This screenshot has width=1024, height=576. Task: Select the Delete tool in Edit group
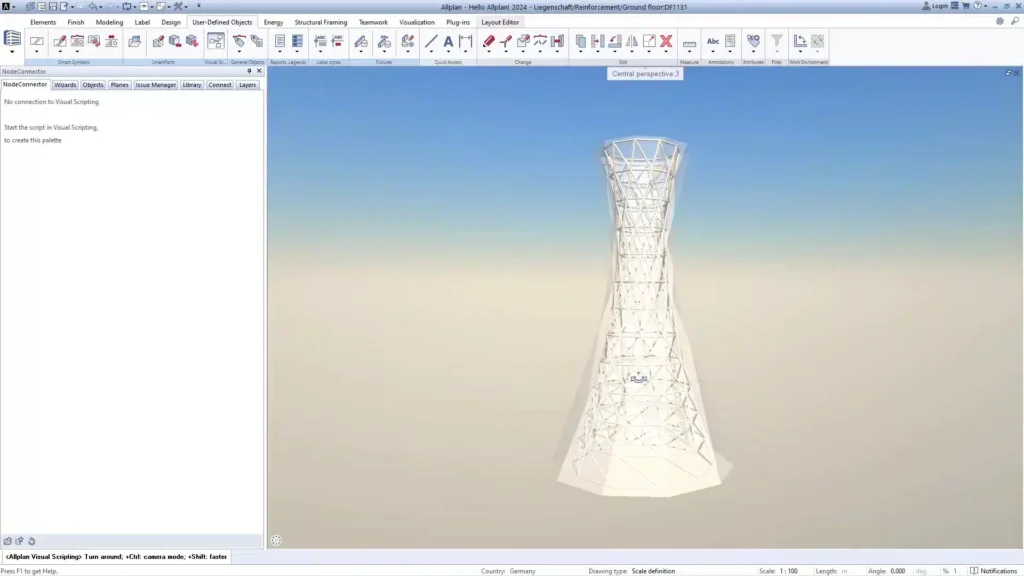(x=665, y=40)
